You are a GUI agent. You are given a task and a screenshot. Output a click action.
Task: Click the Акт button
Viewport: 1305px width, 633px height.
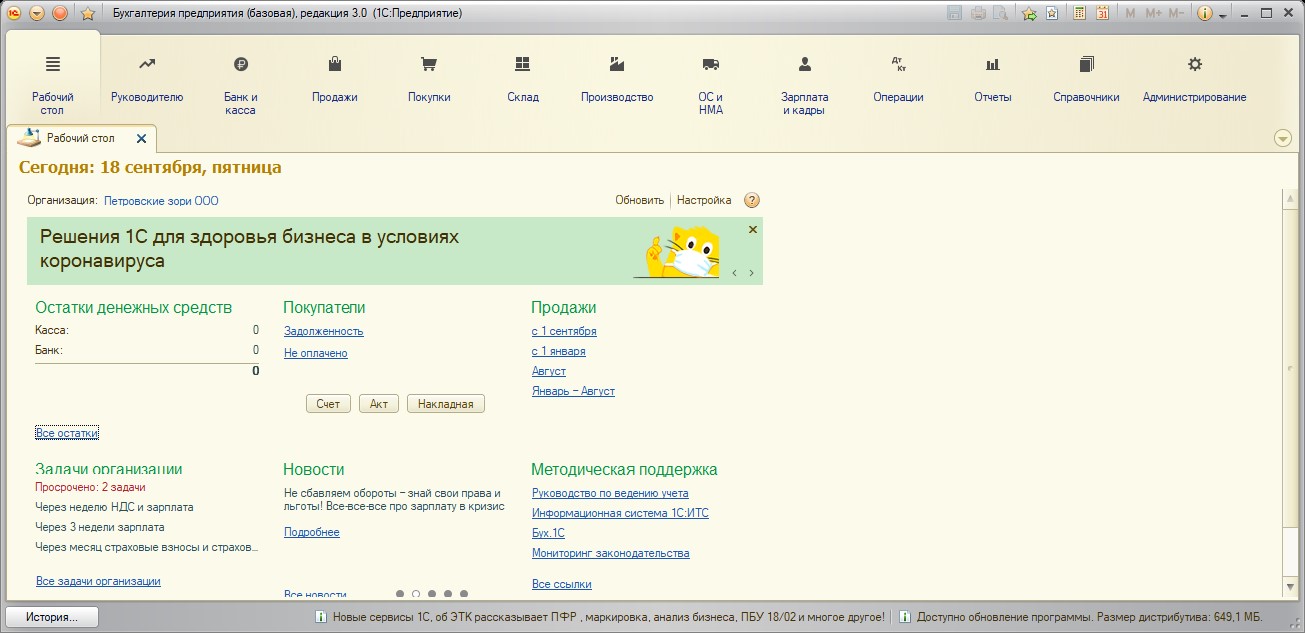[379, 404]
